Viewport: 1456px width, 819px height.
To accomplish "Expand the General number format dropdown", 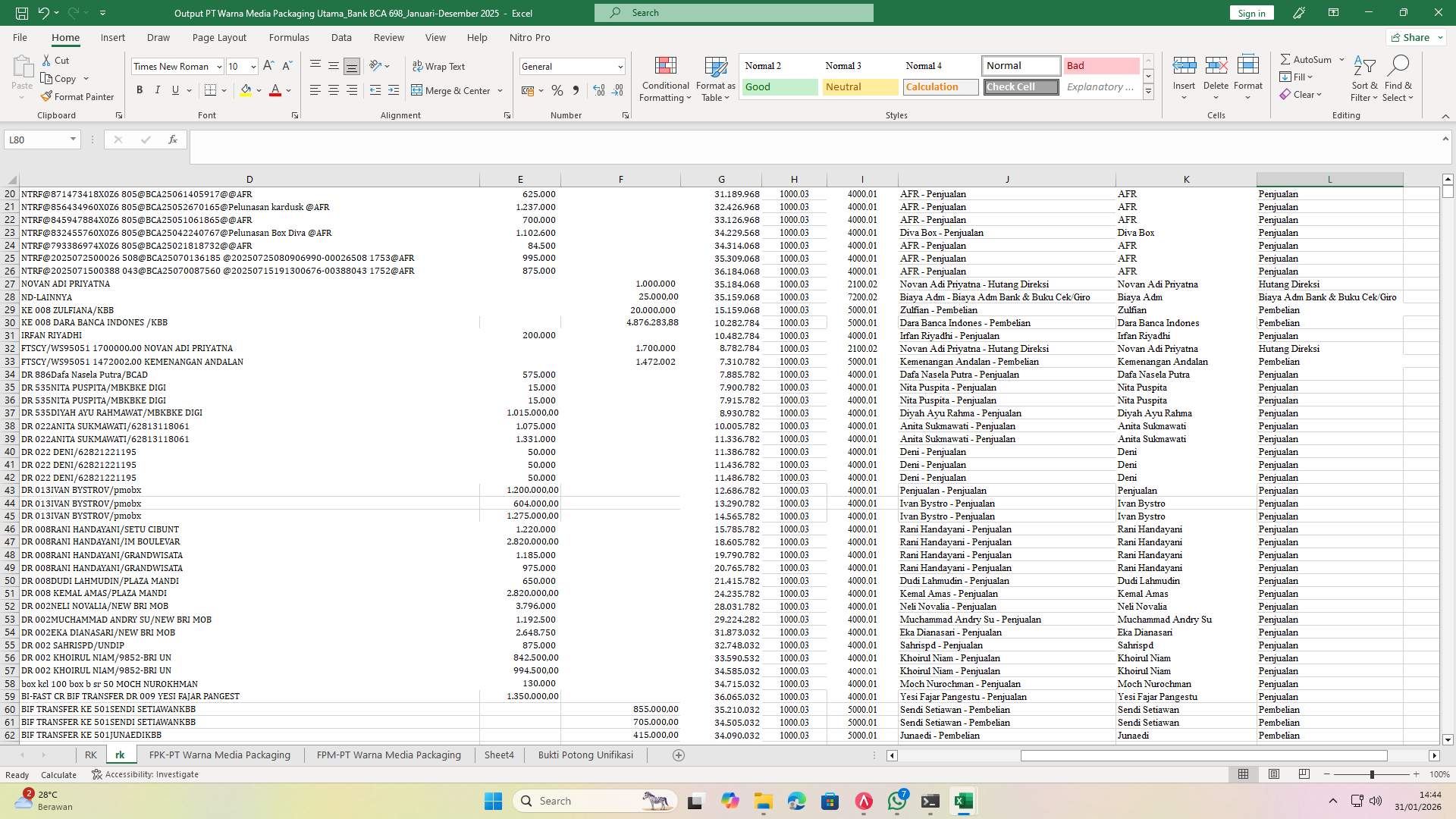I will tap(620, 67).
